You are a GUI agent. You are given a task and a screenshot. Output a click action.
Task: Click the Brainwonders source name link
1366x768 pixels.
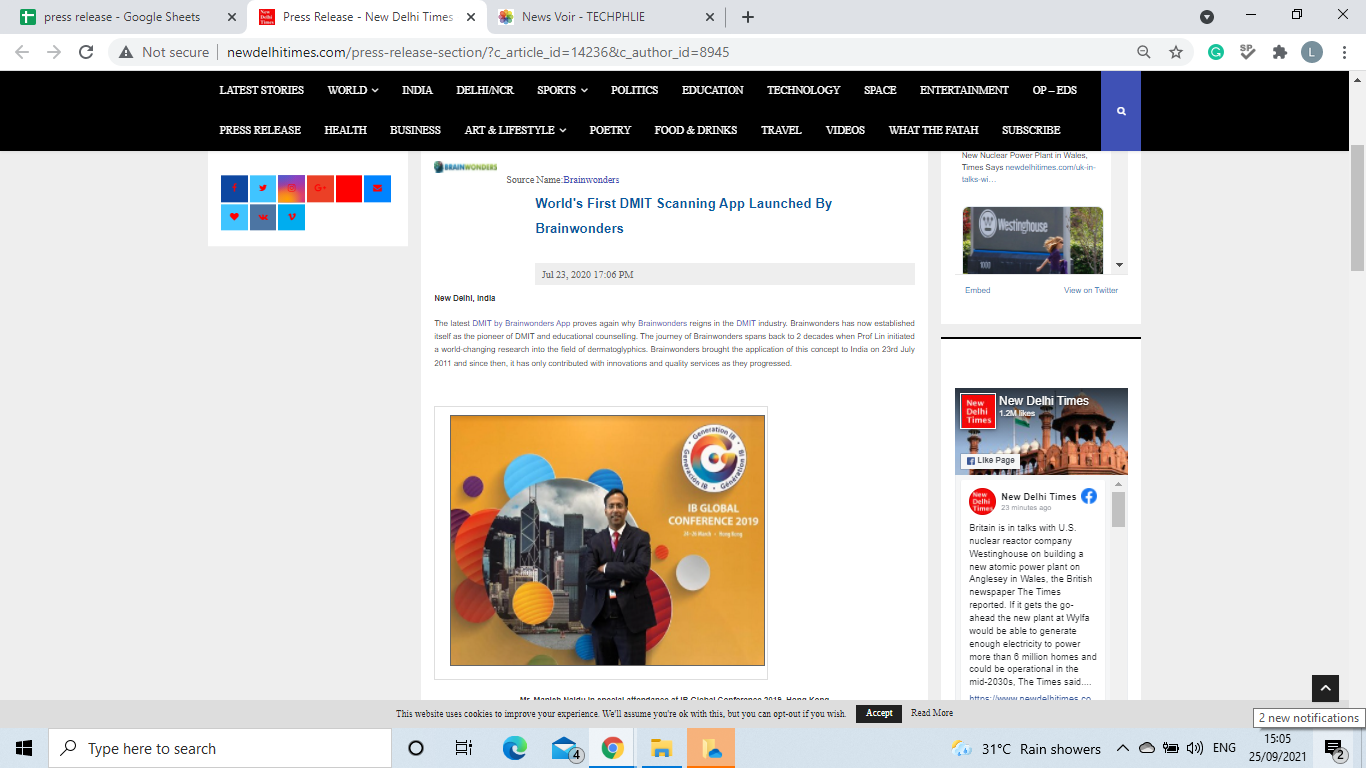click(x=591, y=180)
